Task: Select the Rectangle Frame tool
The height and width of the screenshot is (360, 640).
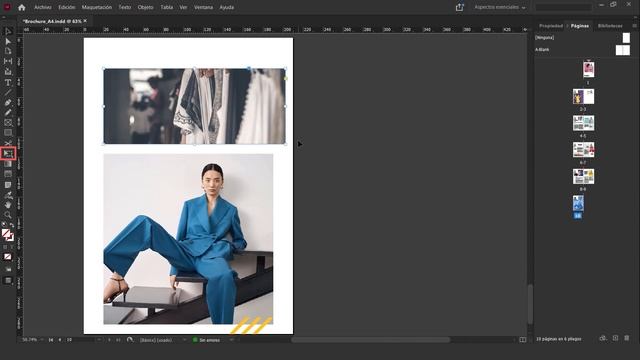Action: 8,122
